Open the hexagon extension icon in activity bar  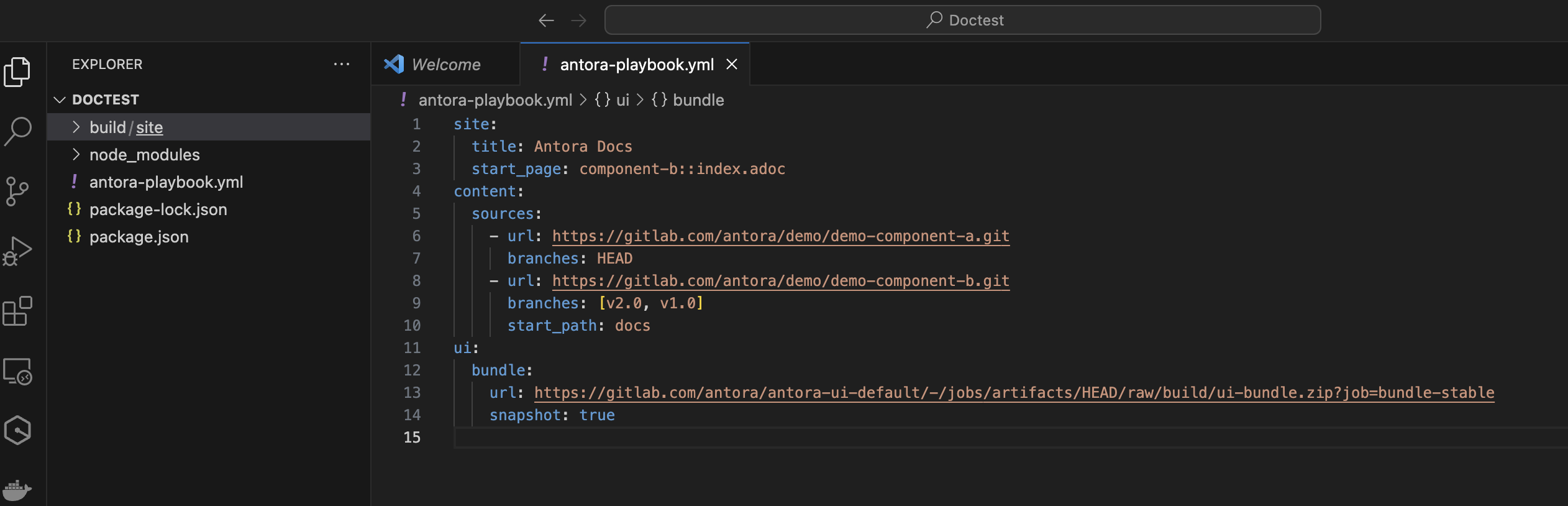[x=17, y=430]
